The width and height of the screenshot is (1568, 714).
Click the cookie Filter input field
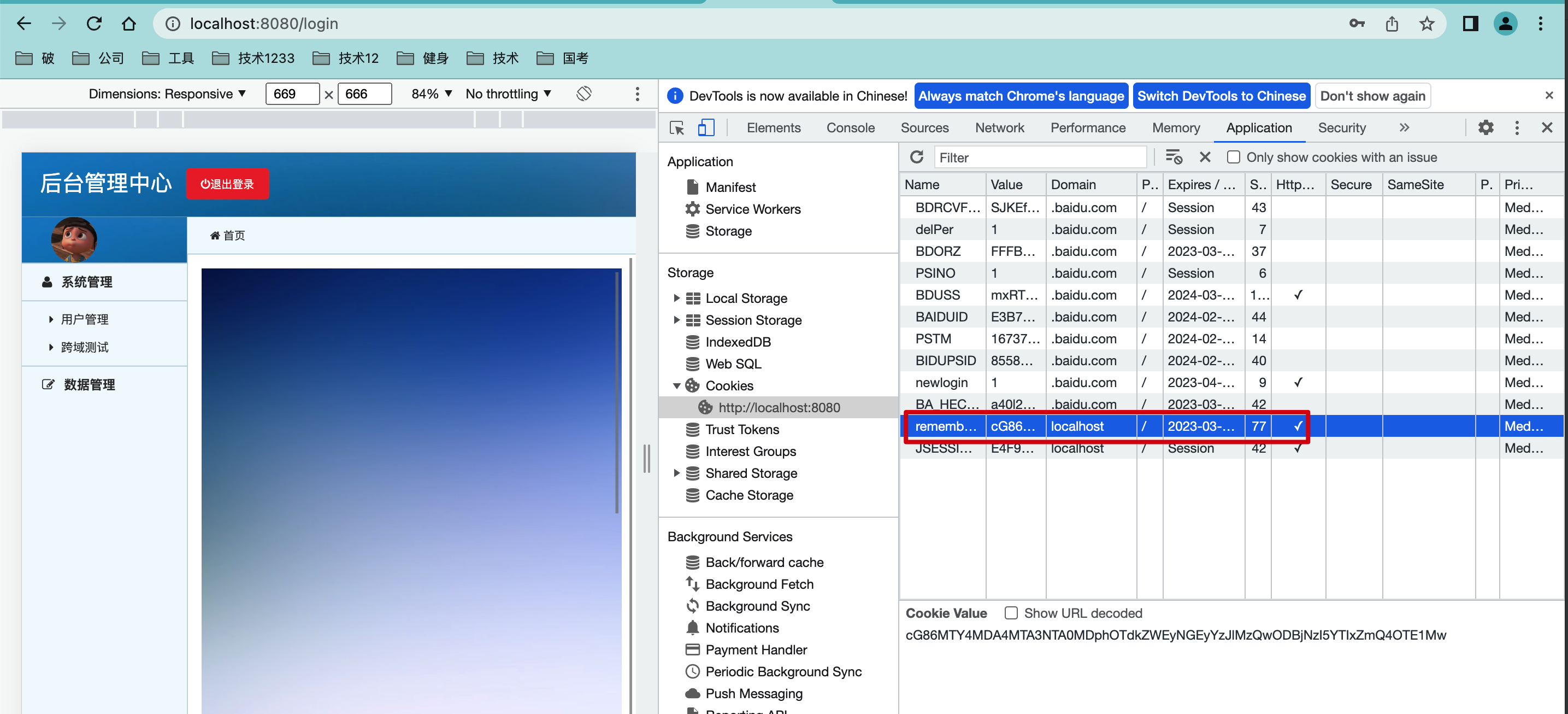point(1040,158)
